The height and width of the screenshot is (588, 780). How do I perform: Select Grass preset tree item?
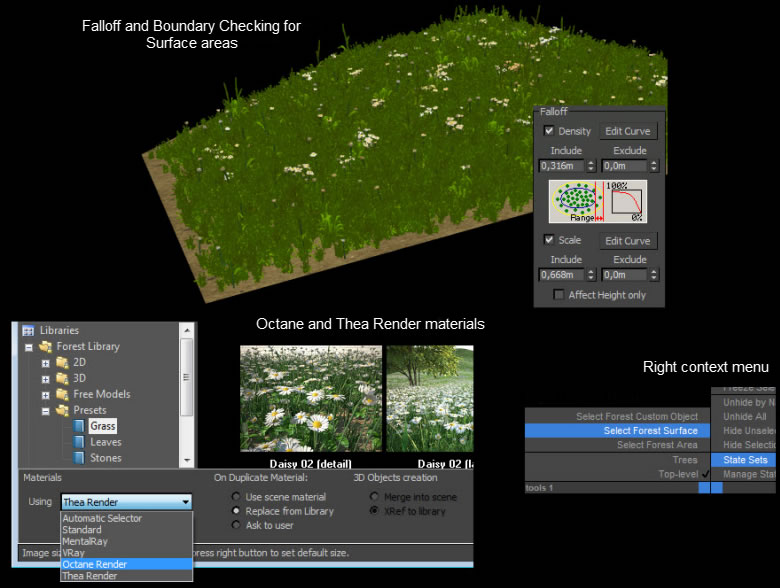103,426
